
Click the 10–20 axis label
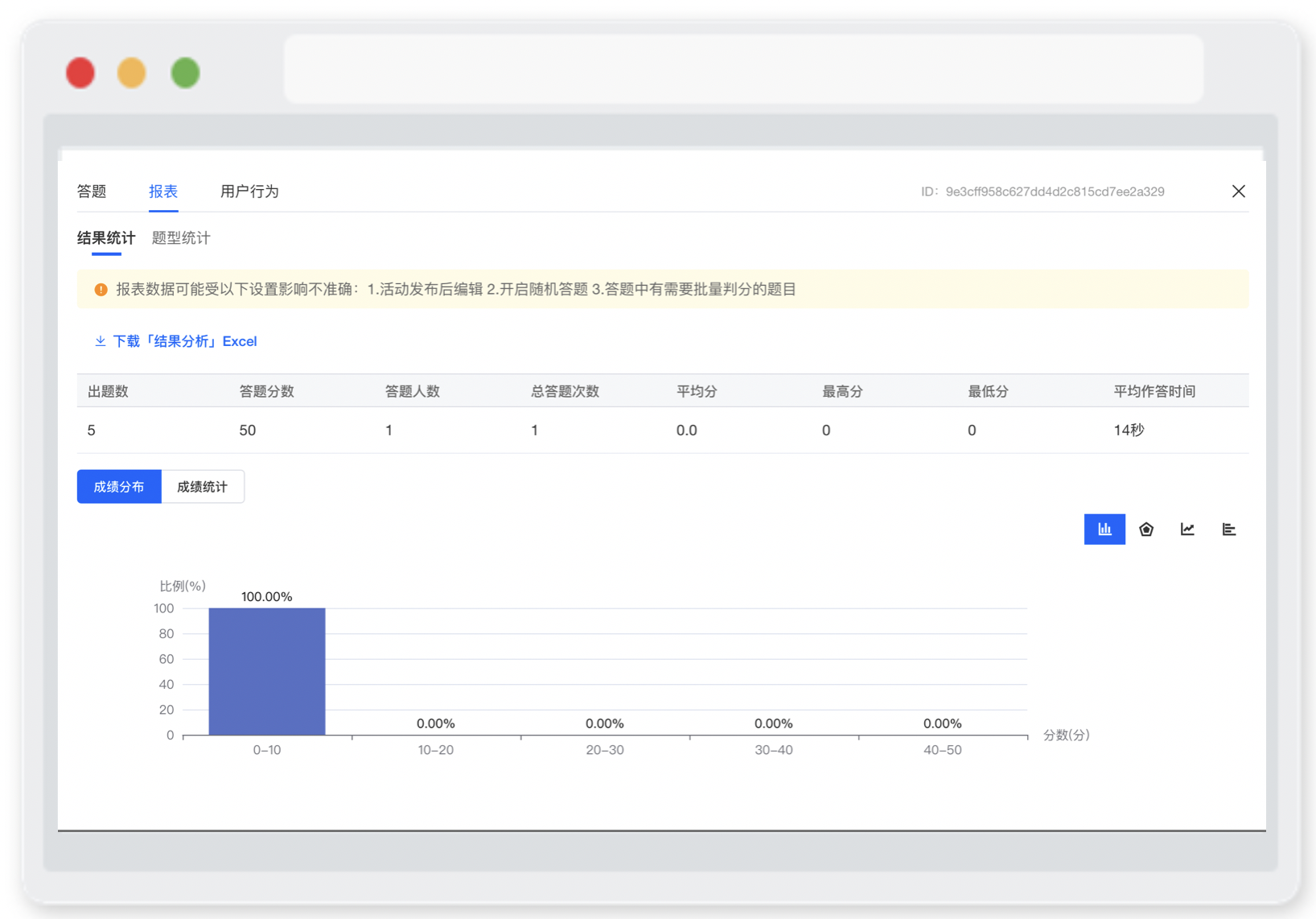(x=436, y=750)
